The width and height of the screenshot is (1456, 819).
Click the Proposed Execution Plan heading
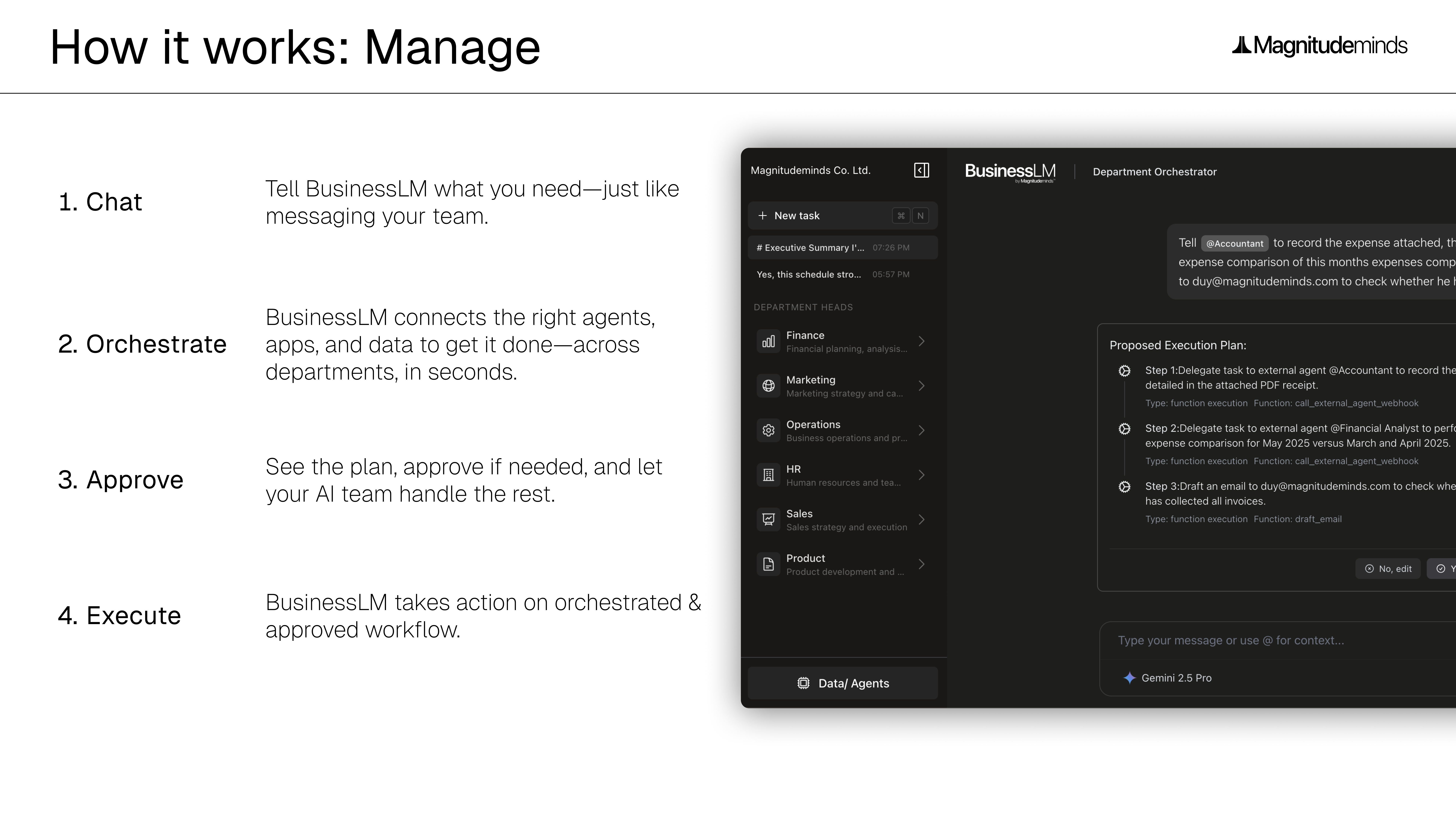pyautogui.click(x=1178, y=345)
